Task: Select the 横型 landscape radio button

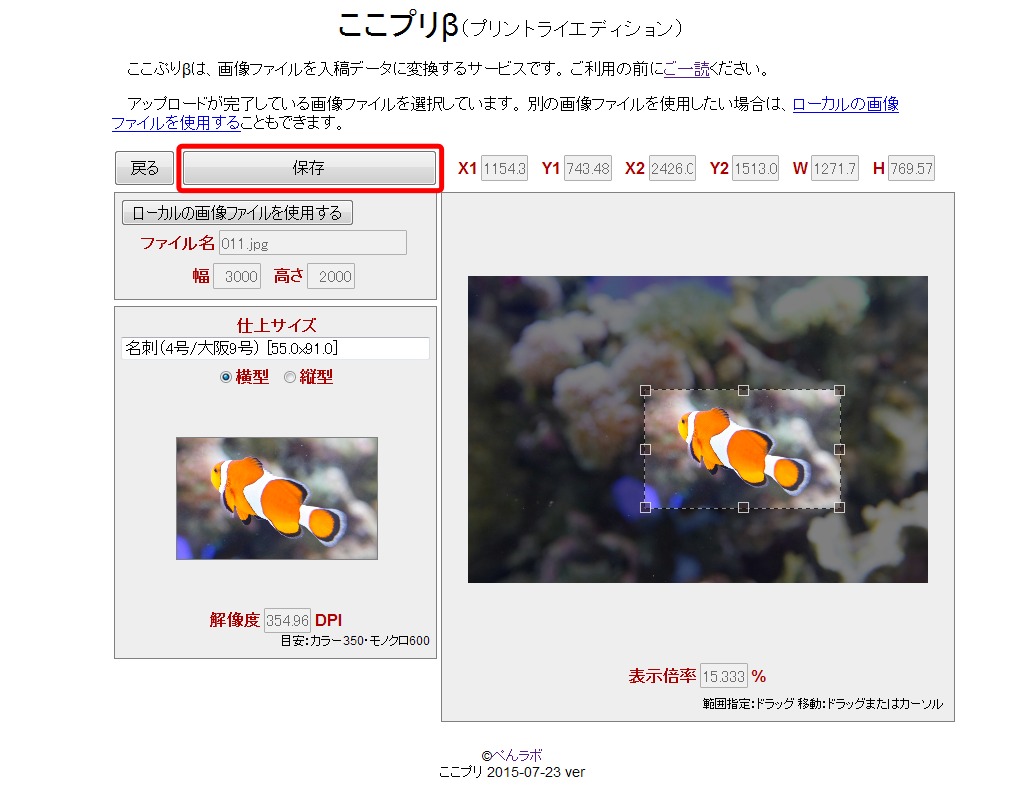Action: pyautogui.click(x=226, y=377)
